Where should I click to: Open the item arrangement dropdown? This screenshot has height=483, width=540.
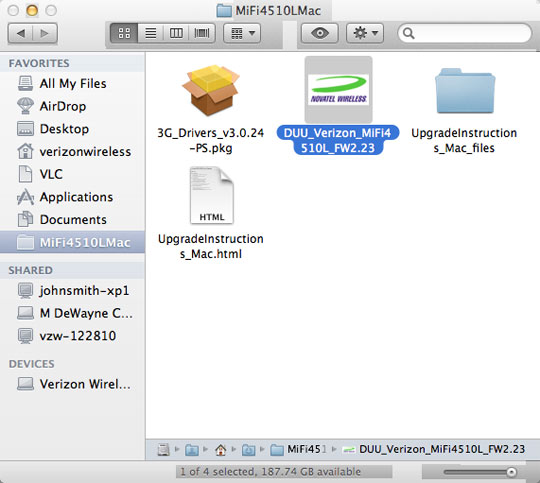[x=242, y=33]
